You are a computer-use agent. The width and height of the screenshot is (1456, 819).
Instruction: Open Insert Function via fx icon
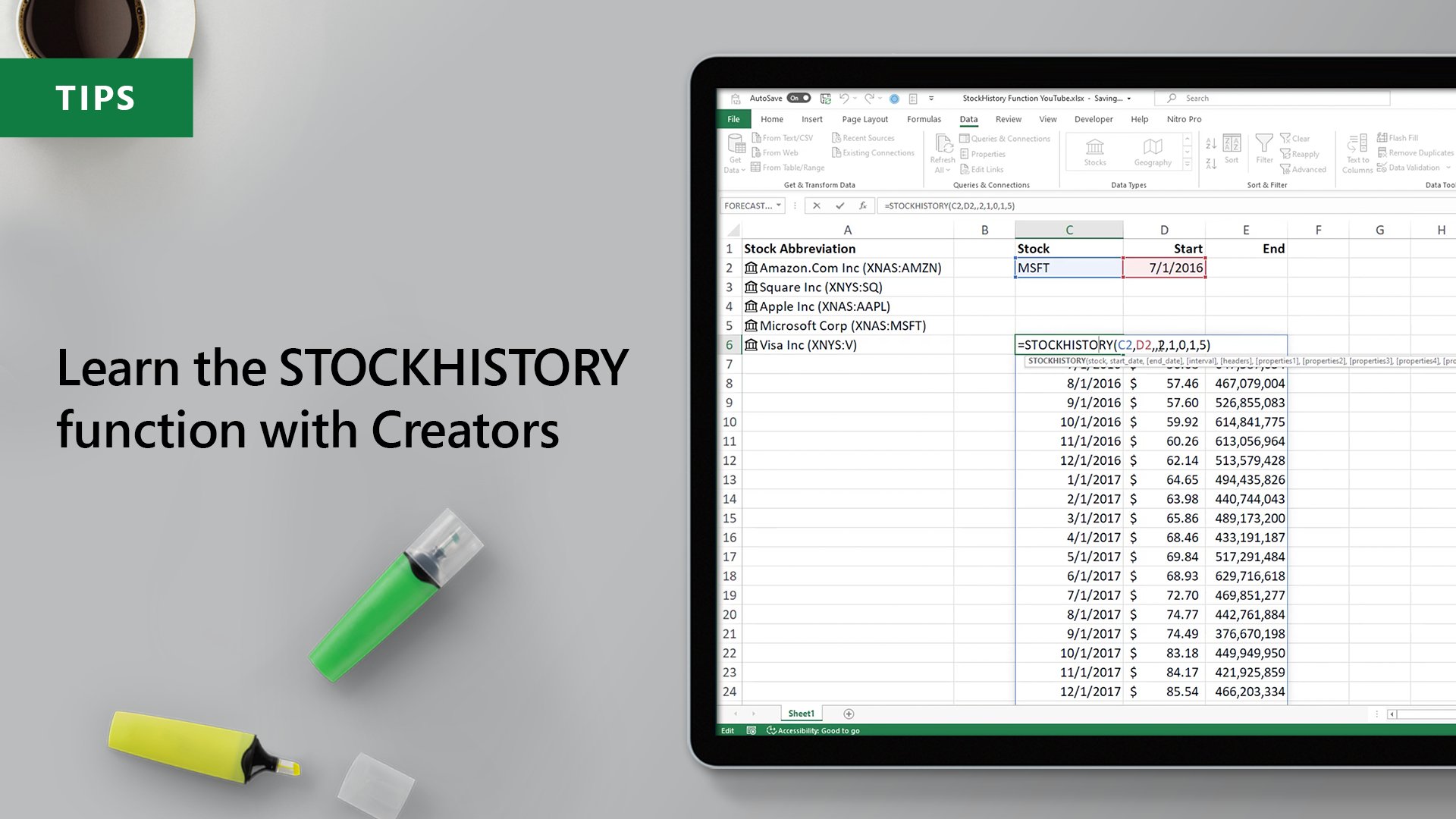coord(861,206)
